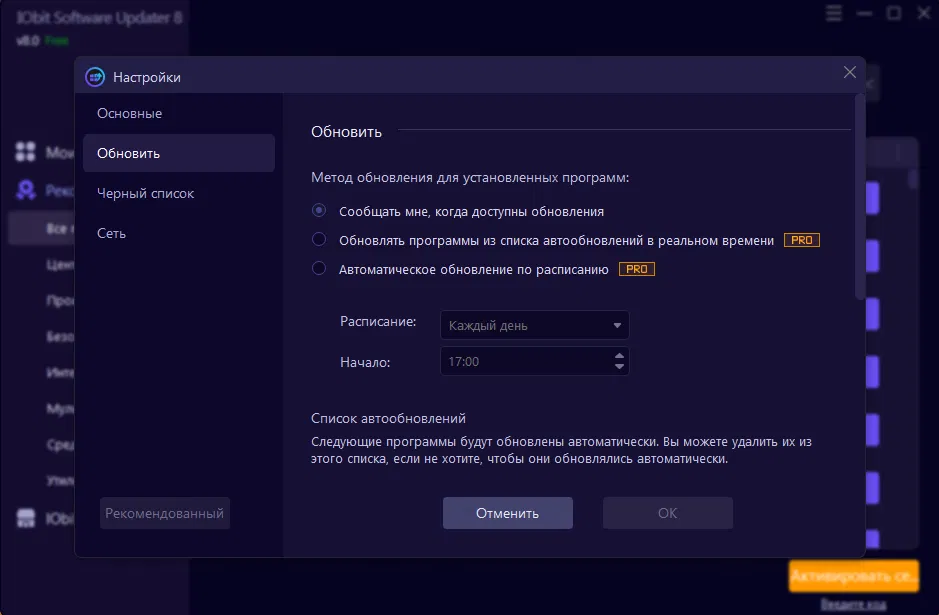Click the four-squares icon in main sidebar
Screen dimensions: 939x615
coord(25,152)
